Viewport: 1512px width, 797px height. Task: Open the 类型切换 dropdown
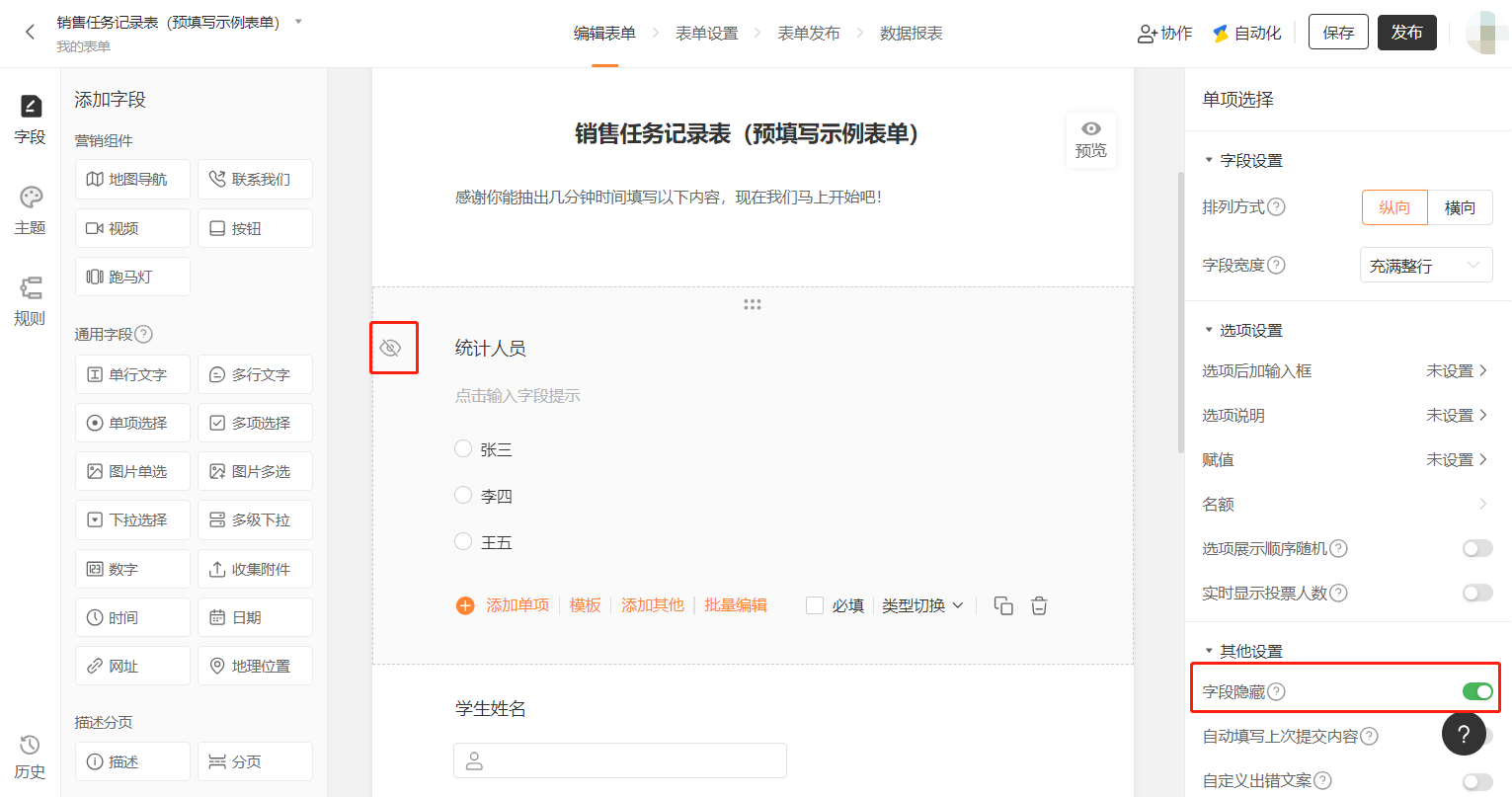pos(922,605)
